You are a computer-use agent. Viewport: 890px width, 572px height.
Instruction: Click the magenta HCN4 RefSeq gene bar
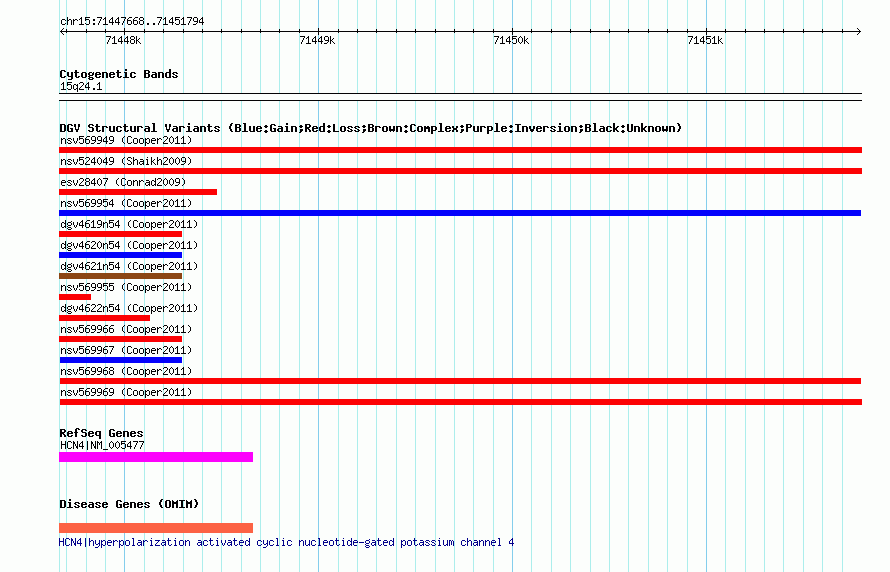pos(156,457)
